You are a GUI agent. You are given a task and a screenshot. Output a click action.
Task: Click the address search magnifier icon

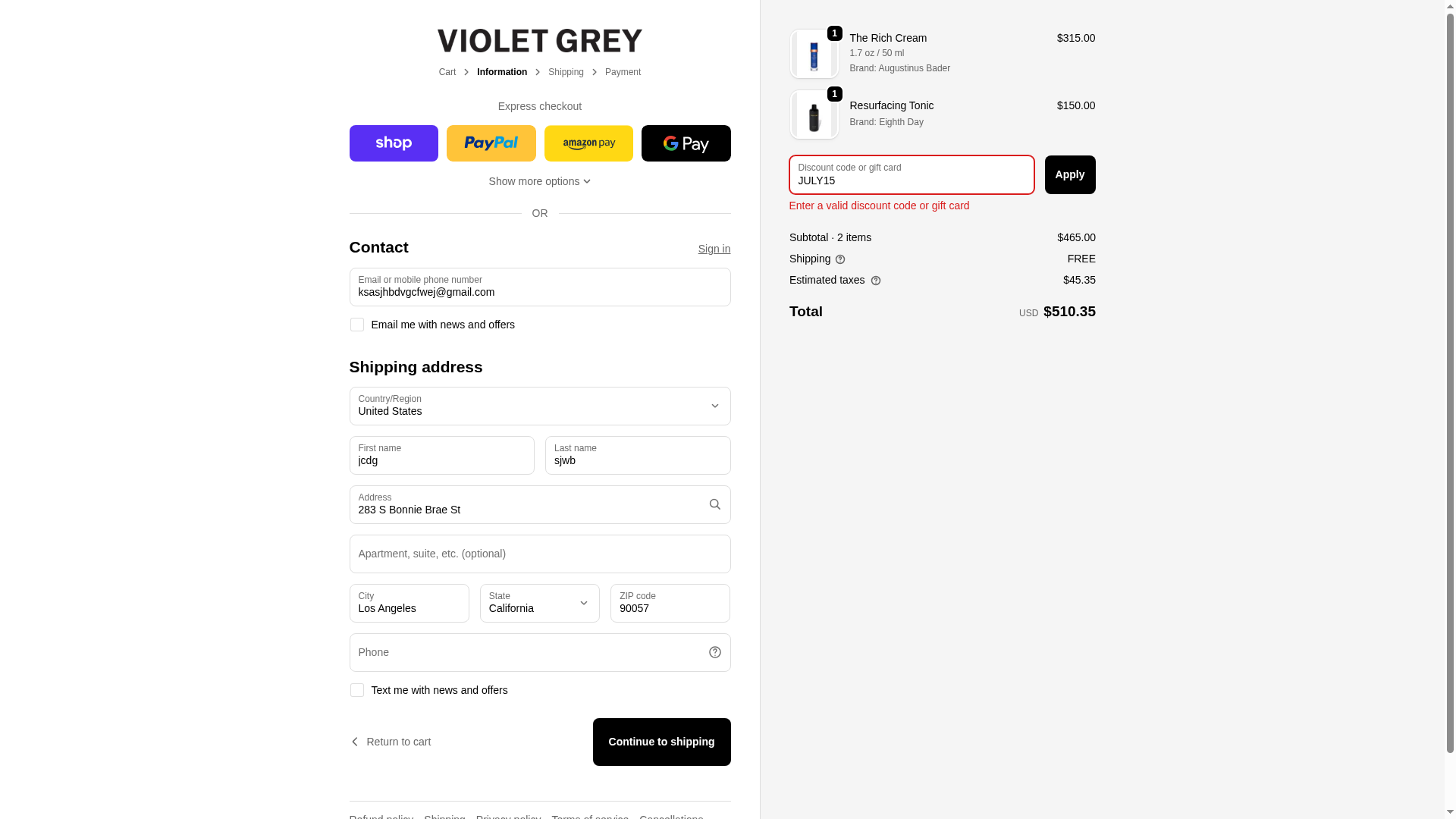(714, 504)
